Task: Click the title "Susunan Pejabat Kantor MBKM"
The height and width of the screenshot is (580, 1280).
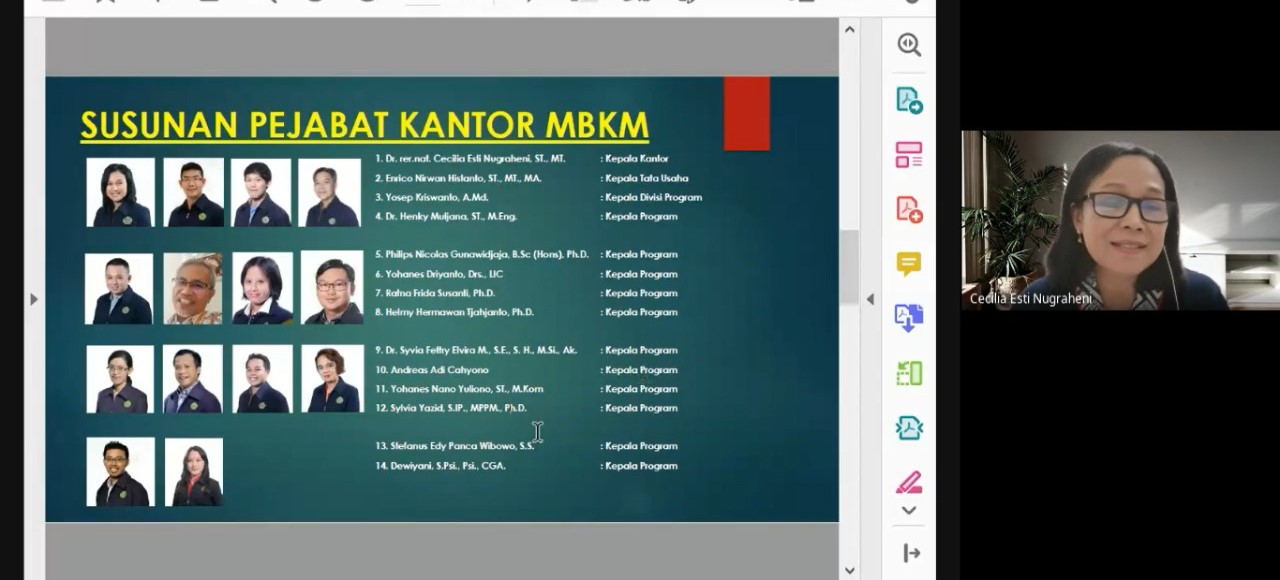Action: pos(364,126)
